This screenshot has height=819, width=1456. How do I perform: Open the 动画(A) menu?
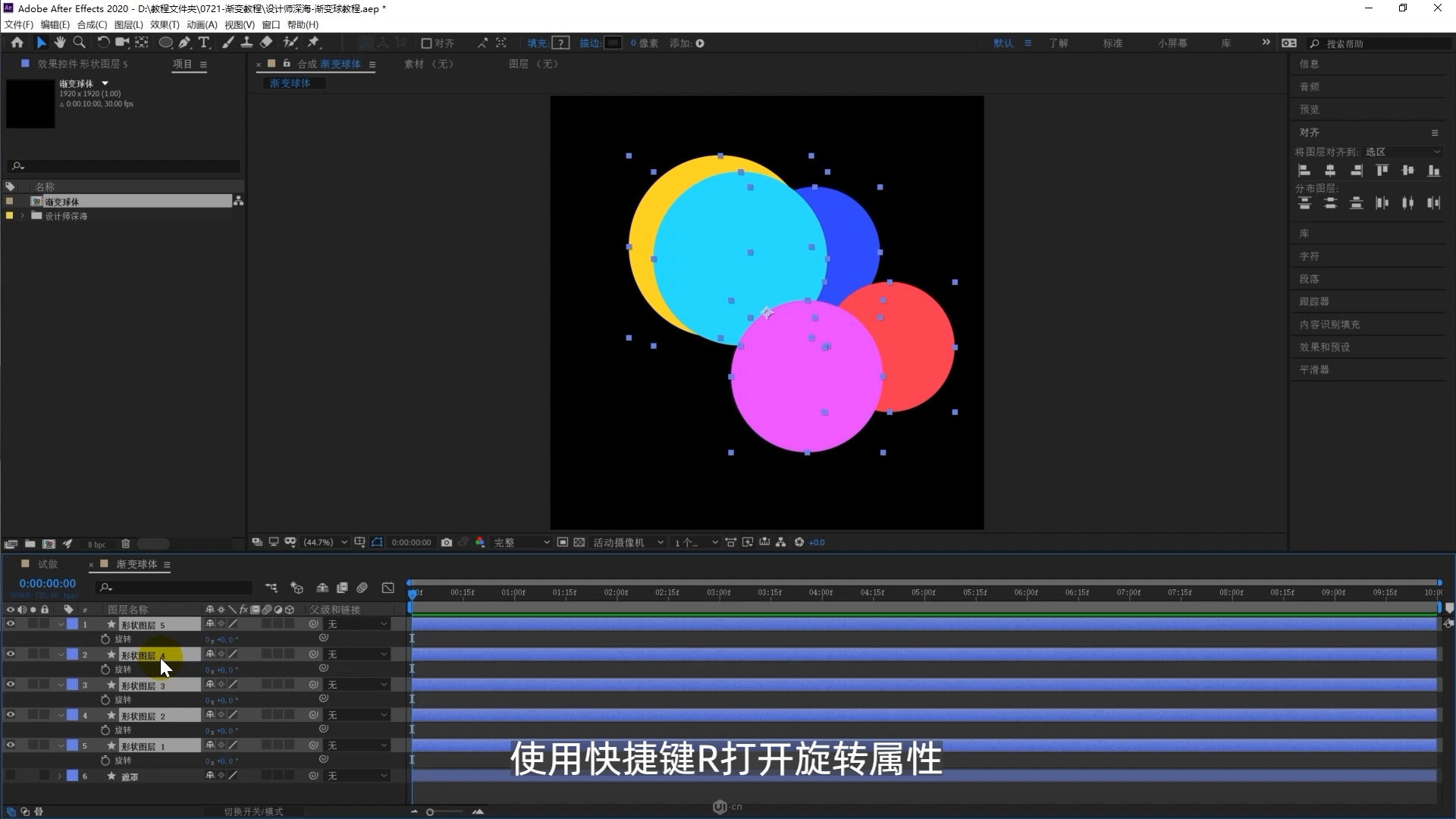tap(202, 25)
